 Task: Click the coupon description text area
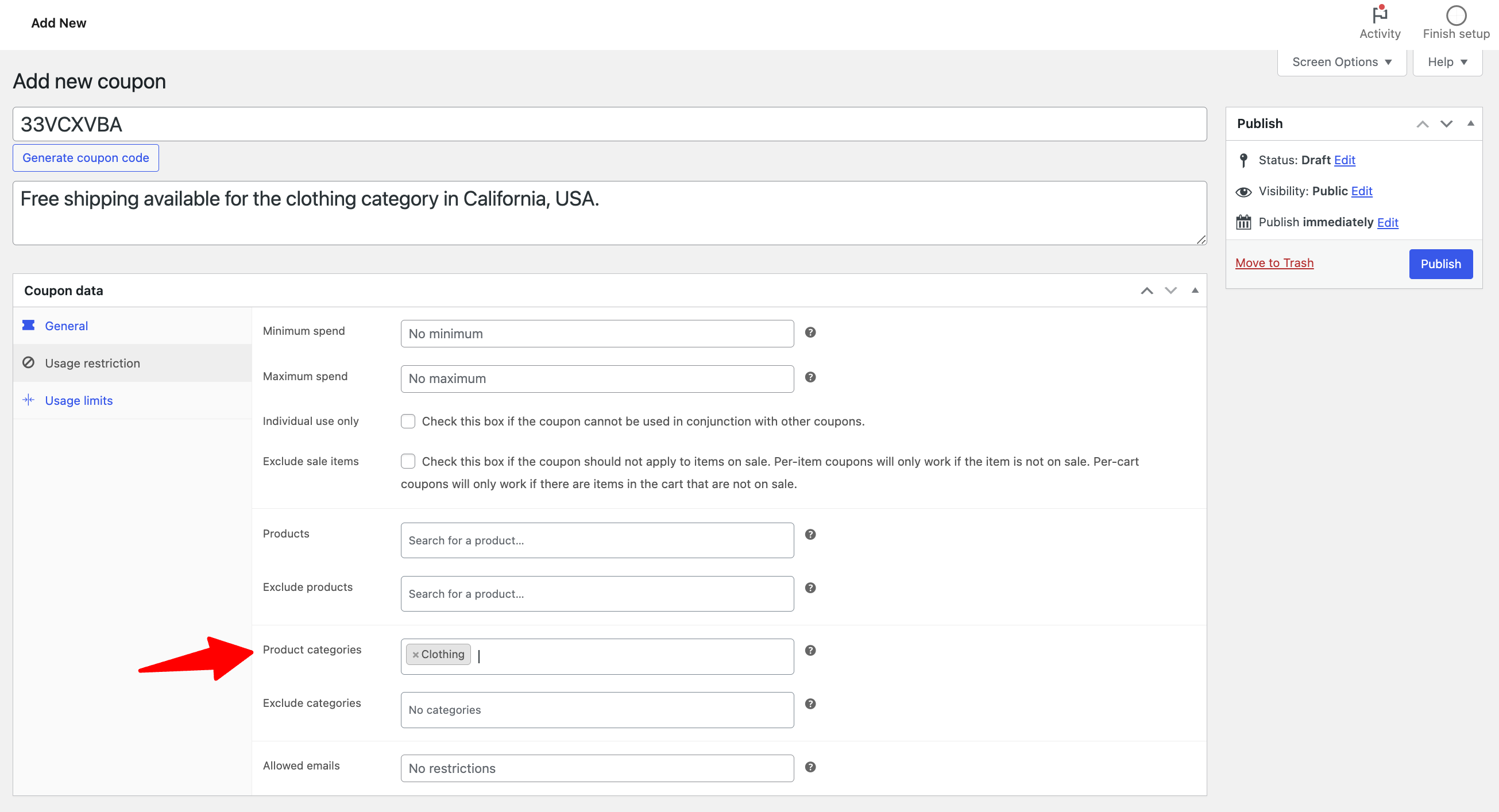(609, 213)
